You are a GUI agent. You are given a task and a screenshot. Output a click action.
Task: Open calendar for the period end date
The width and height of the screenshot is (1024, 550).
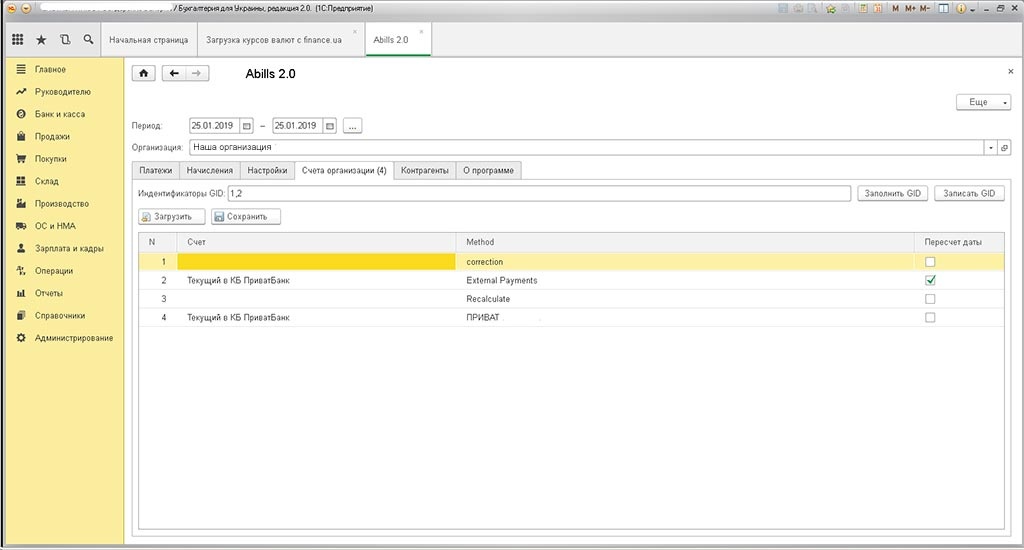pos(329,126)
